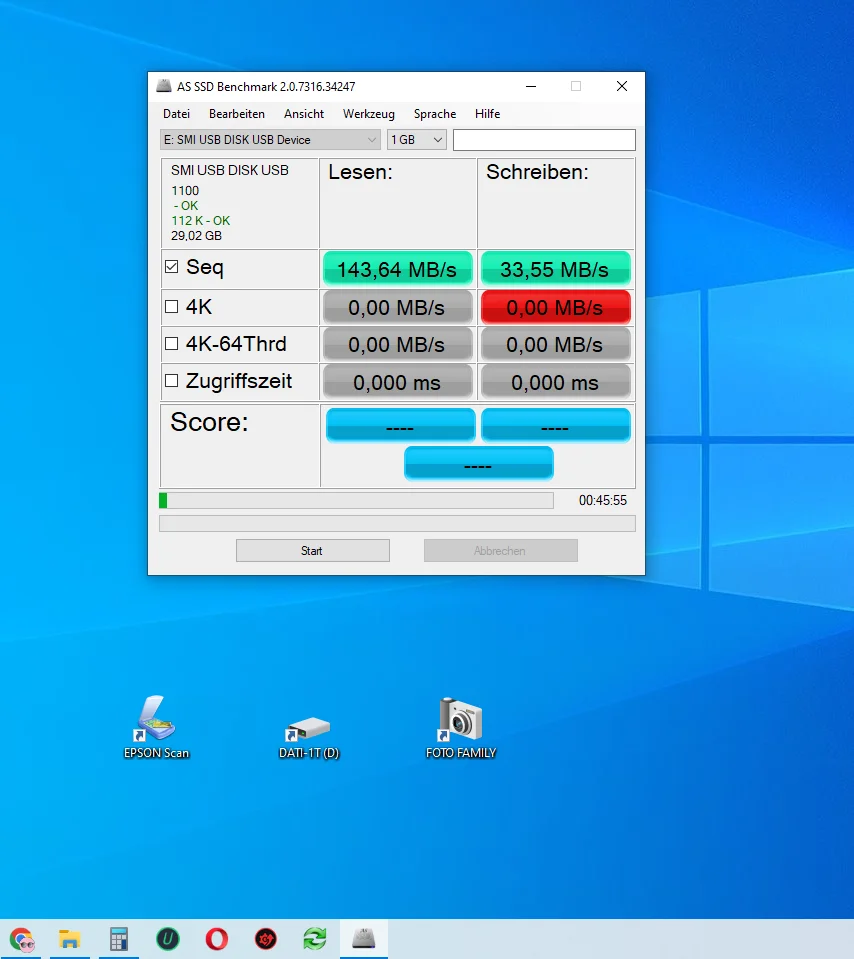This screenshot has width=854, height=959.
Task: Click the 4K-64Thrd read result field
Action: coord(398,344)
